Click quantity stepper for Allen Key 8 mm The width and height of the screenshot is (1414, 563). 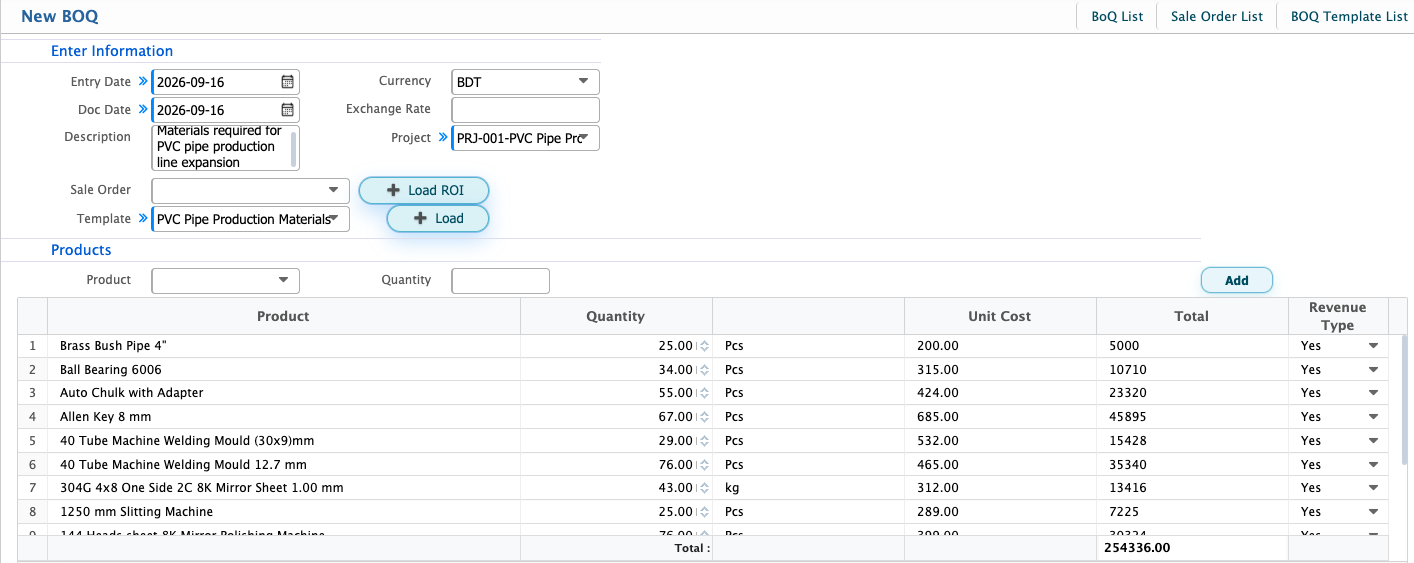(x=704, y=417)
